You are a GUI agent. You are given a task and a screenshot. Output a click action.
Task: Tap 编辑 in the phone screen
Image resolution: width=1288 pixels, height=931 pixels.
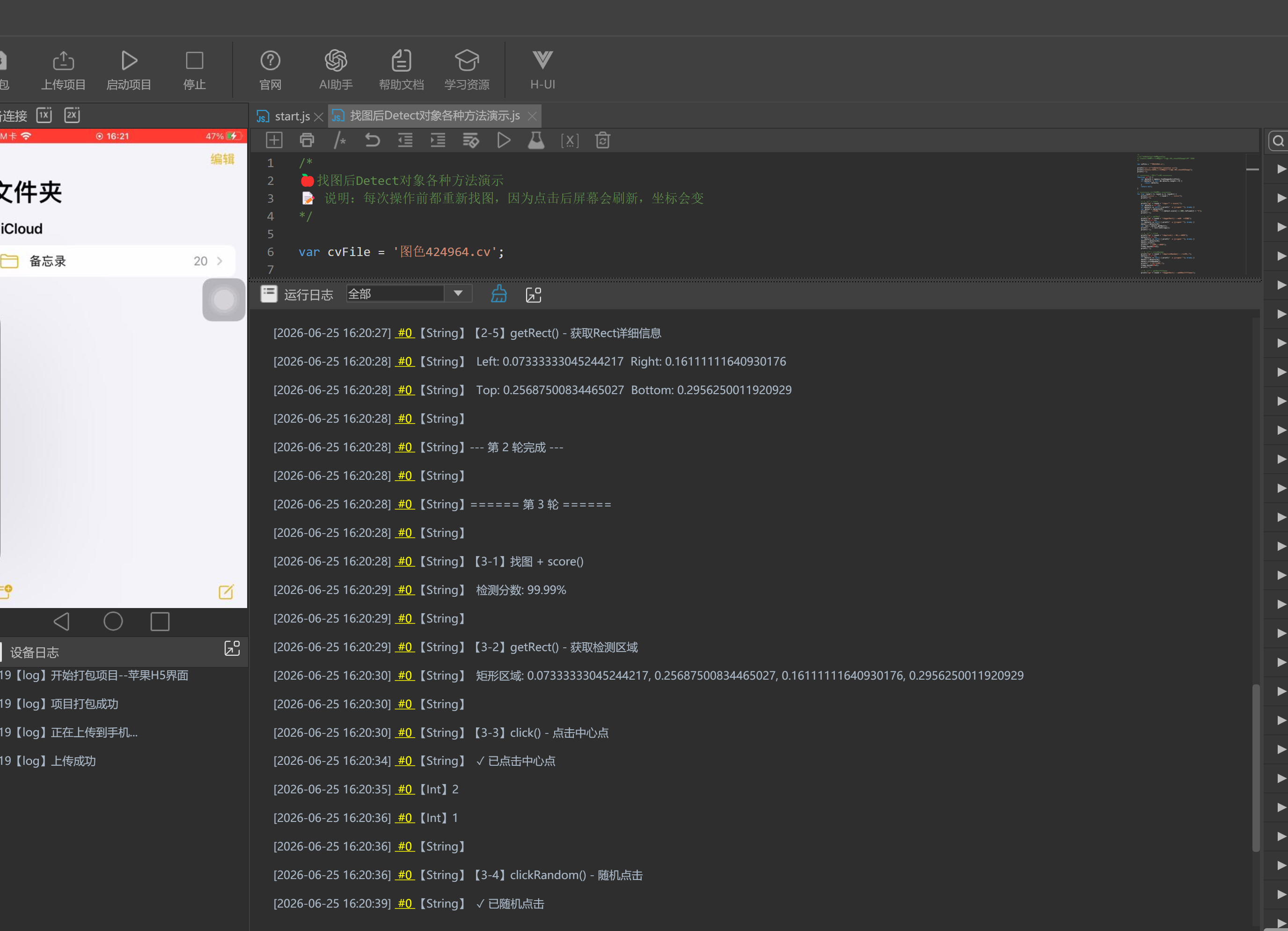click(223, 159)
